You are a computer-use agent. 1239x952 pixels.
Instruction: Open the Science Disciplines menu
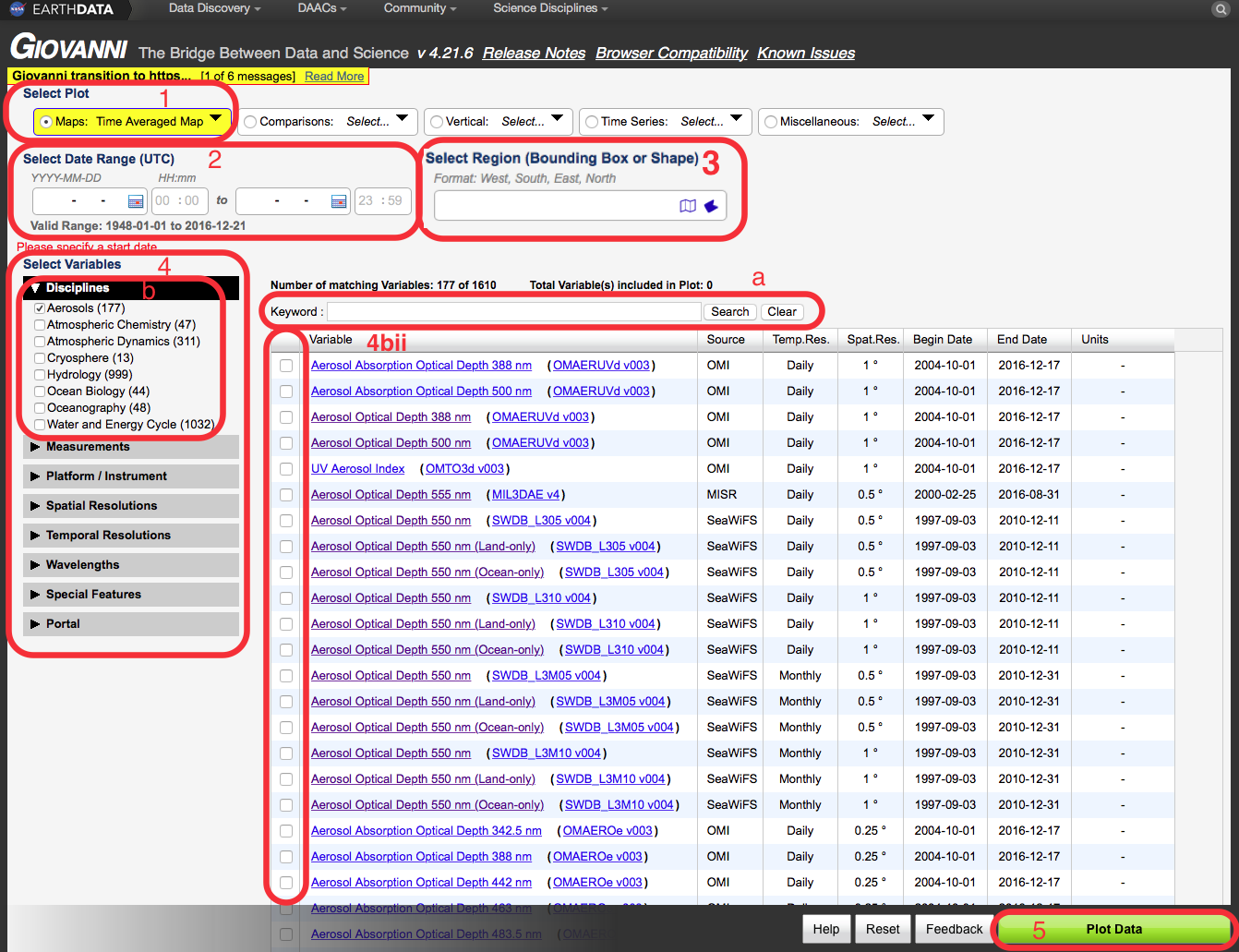(550, 8)
